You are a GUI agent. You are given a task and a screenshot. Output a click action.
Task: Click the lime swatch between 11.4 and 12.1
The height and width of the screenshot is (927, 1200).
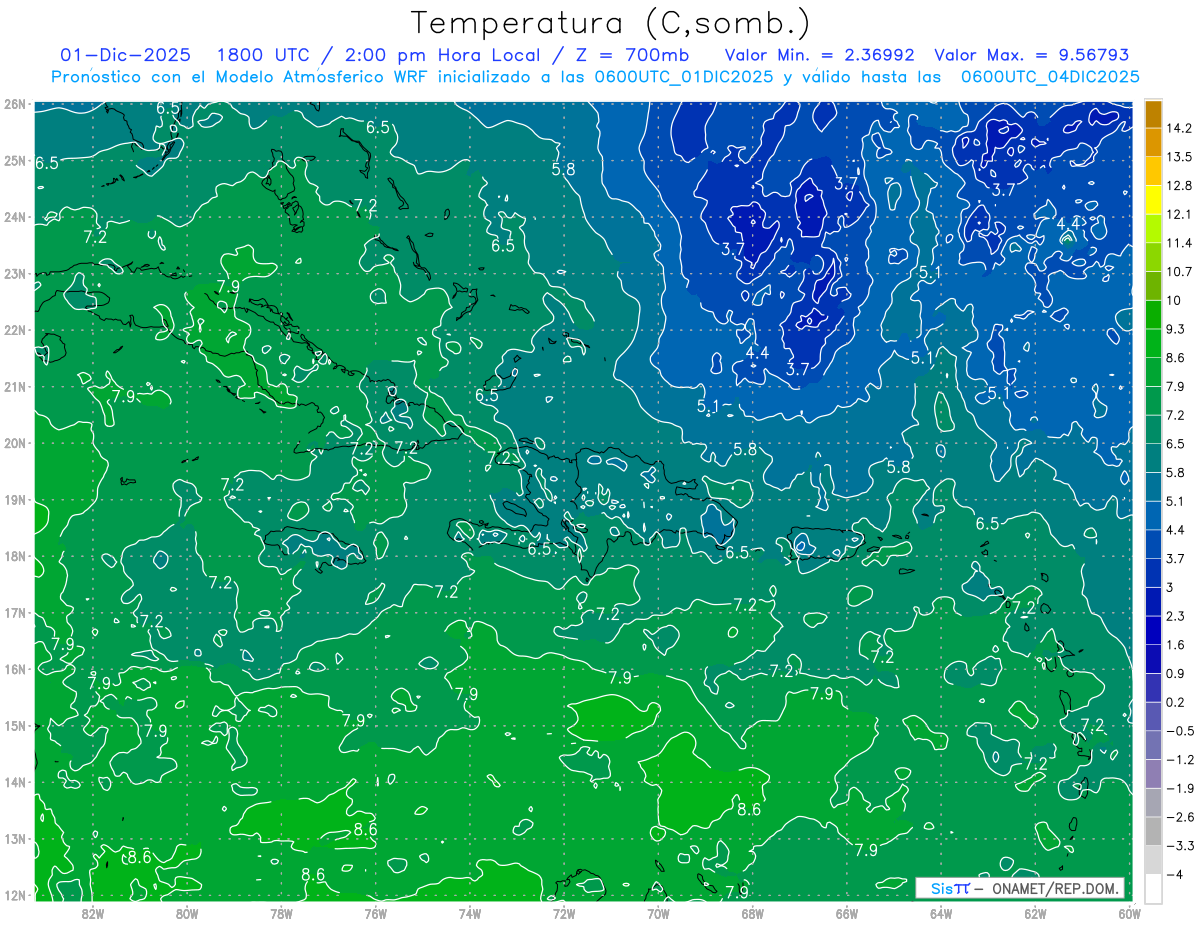pyautogui.click(x=1152, y=229)
